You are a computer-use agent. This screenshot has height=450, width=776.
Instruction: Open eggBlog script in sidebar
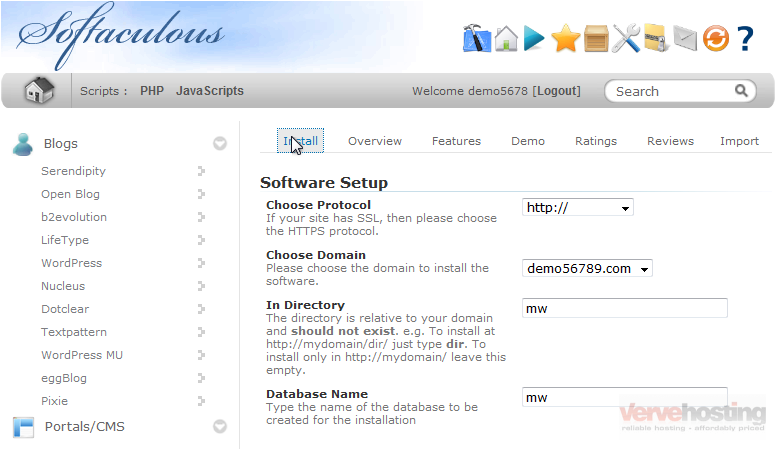point(64,378)
